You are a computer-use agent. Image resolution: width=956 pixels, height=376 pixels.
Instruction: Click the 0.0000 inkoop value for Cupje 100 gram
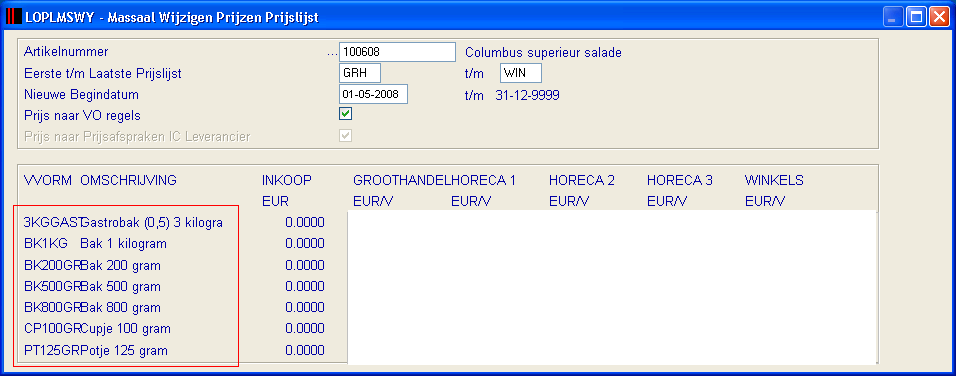click(x=305, y=329)
